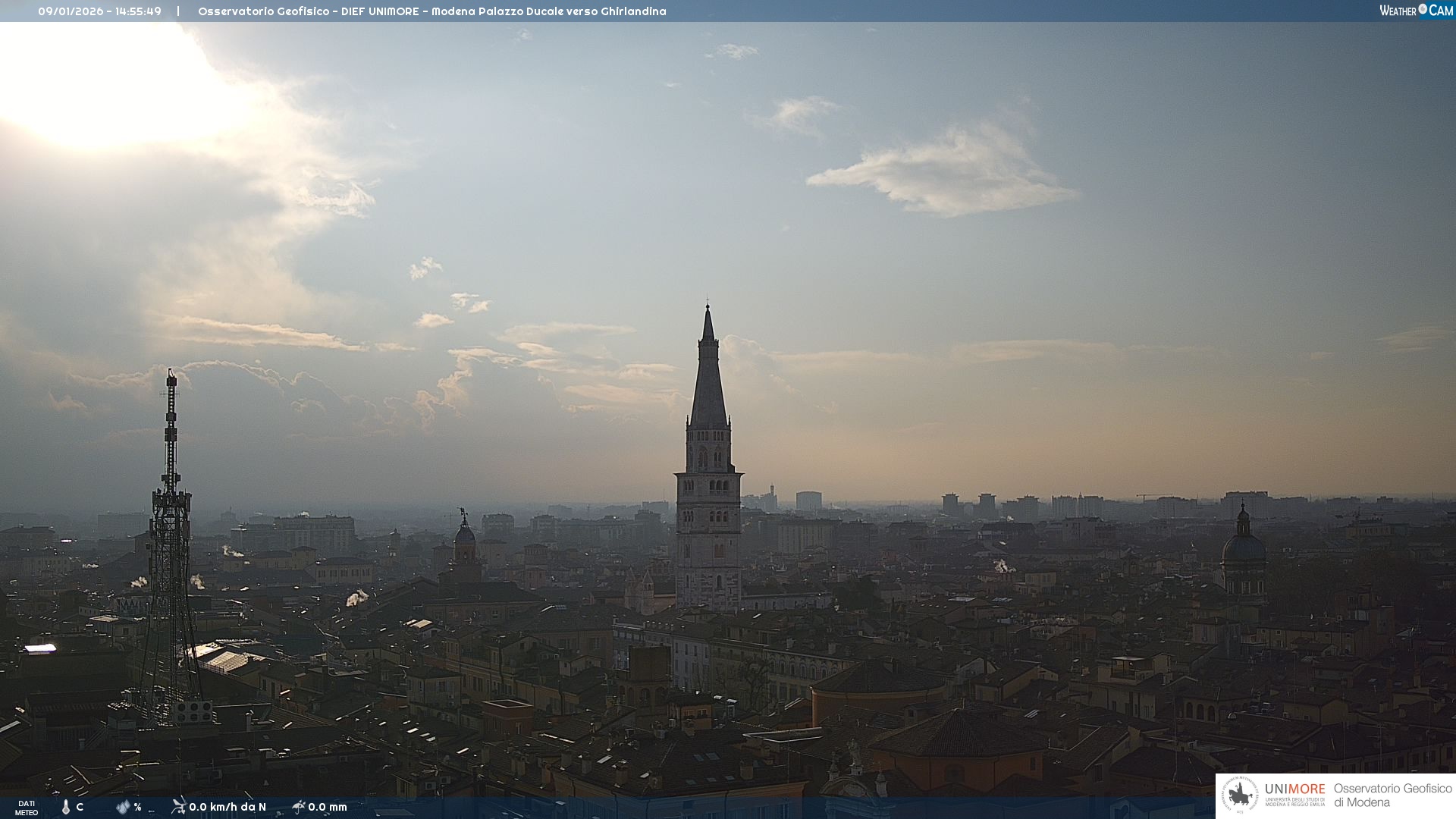The height and width of the screenshot is (819, 1456).
Task: Click the WeatherCam logo
Action: click(1416, 11)
